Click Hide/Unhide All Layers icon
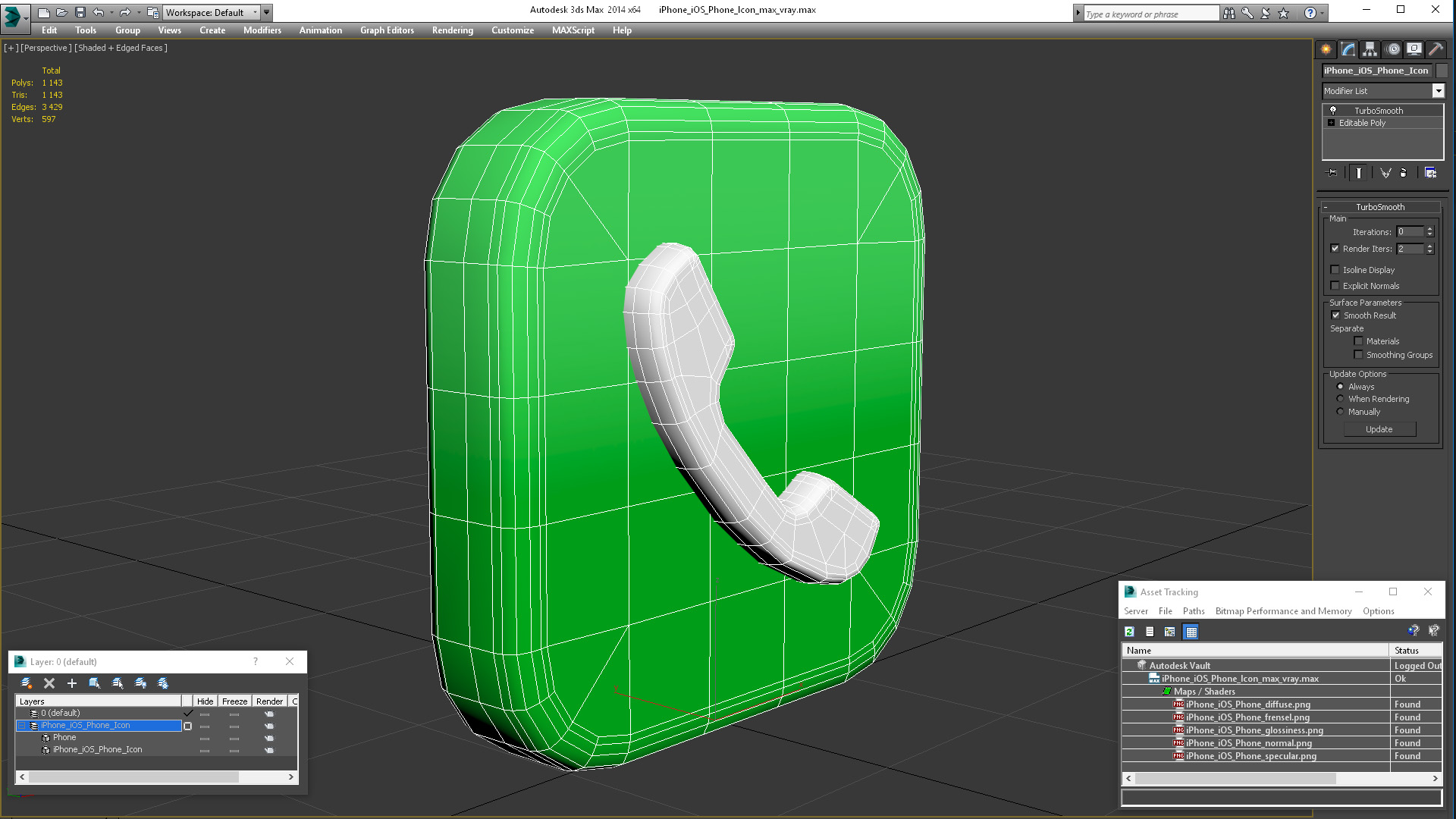 [x=140, y=683]
